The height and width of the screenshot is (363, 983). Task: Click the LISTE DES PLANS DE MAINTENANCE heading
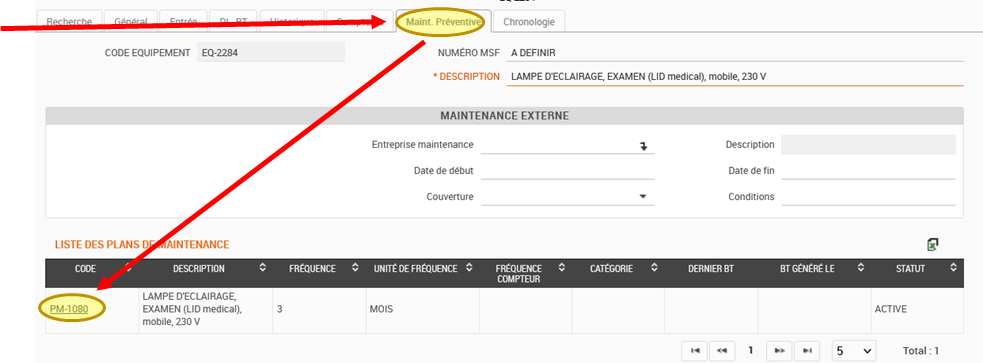coord(142,245)
